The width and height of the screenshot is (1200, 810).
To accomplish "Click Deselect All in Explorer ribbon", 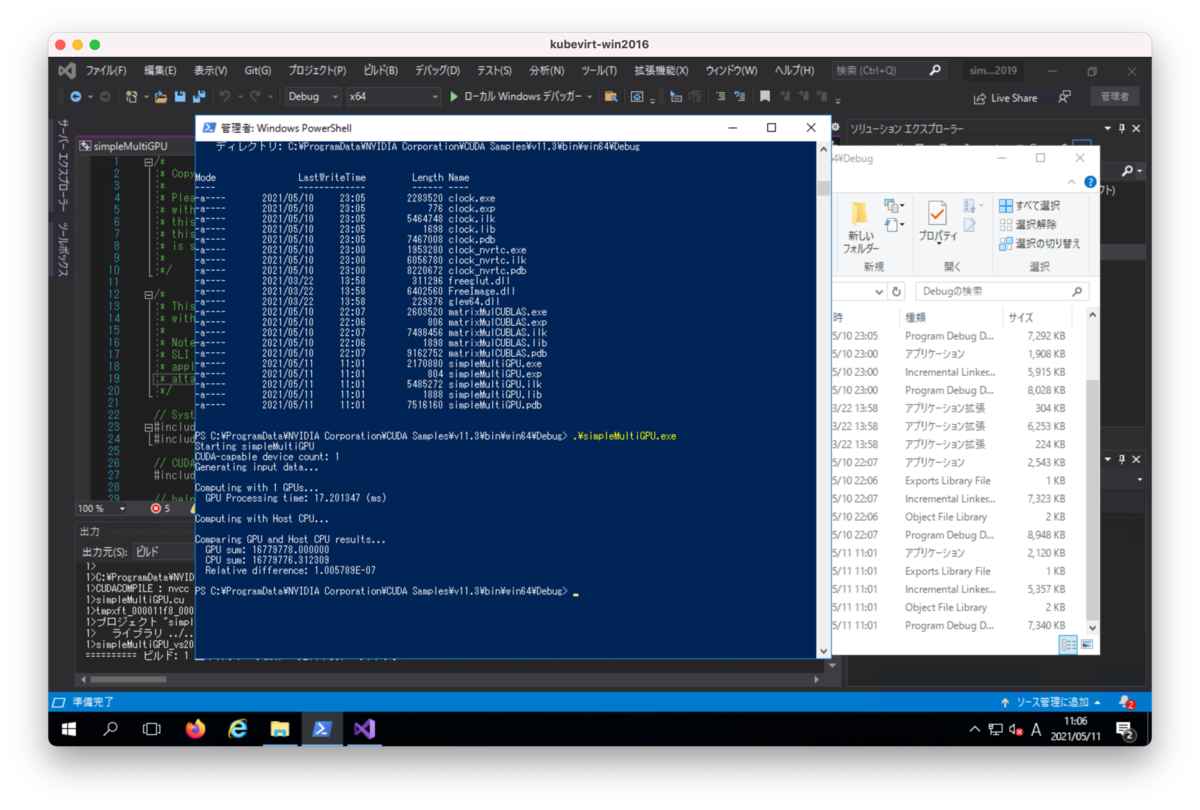I will tap(1028, 224).
